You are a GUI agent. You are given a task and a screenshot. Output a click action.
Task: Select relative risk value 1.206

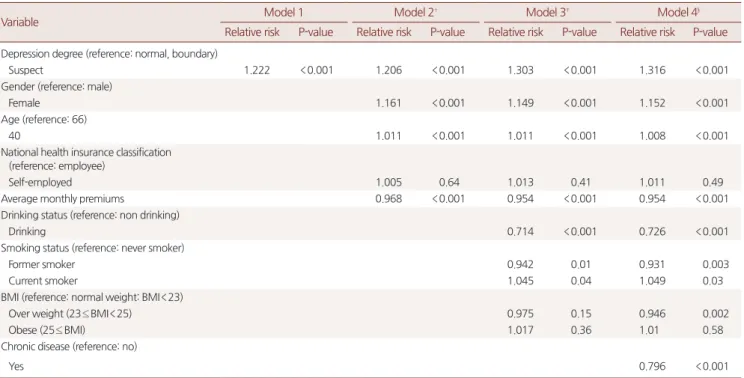[389, 70]
